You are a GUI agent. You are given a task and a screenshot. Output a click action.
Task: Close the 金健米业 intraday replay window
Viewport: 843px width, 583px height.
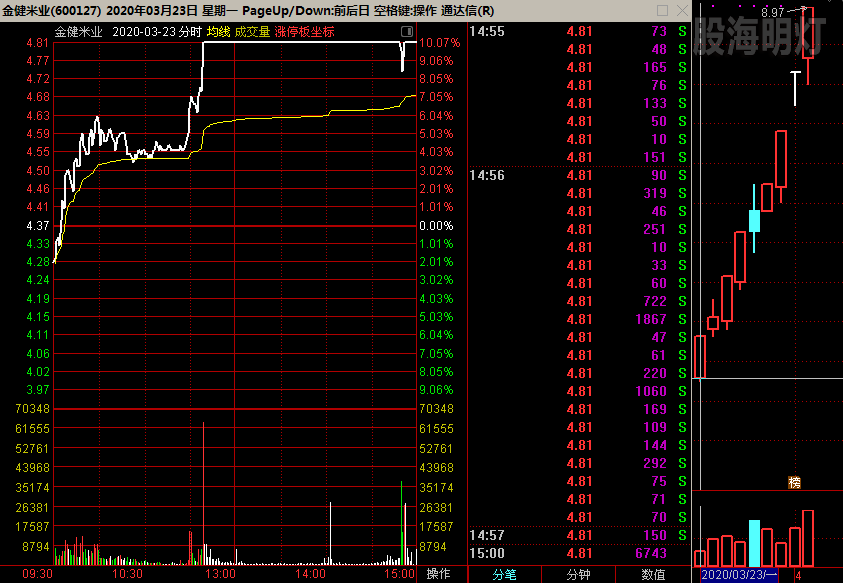pyautogui.click(x=682, y=11)
